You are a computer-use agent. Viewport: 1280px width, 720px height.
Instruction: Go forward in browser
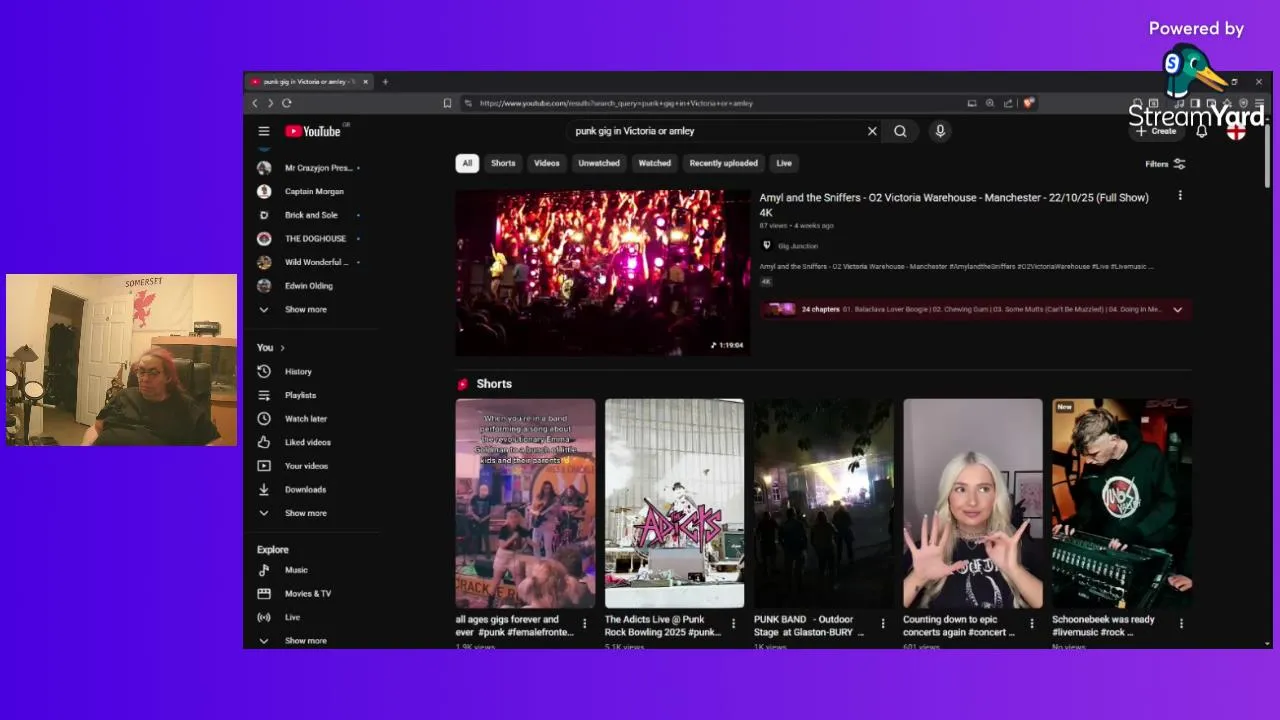point(270,103)
